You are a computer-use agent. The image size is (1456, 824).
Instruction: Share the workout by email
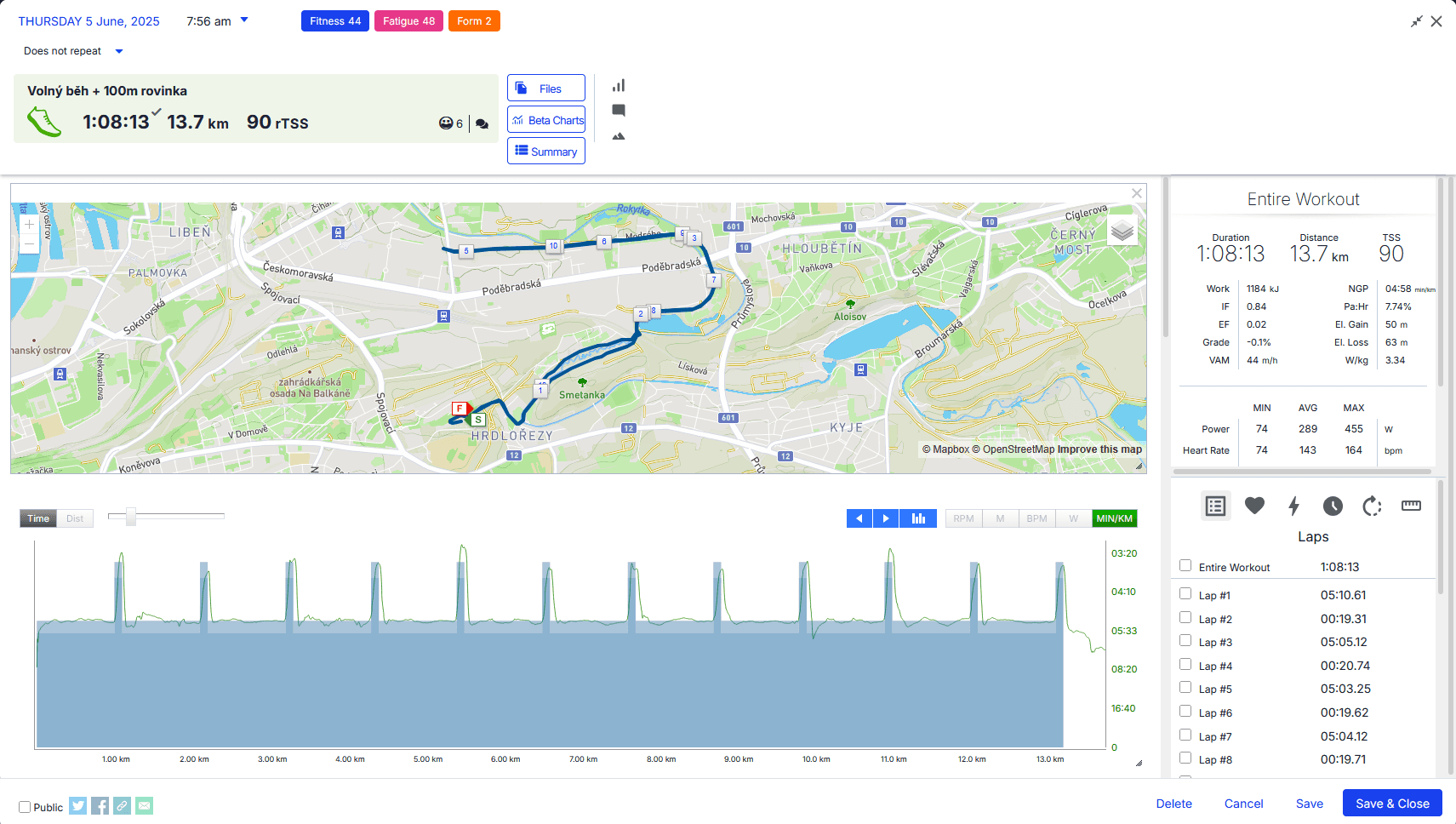click(145, 805)
